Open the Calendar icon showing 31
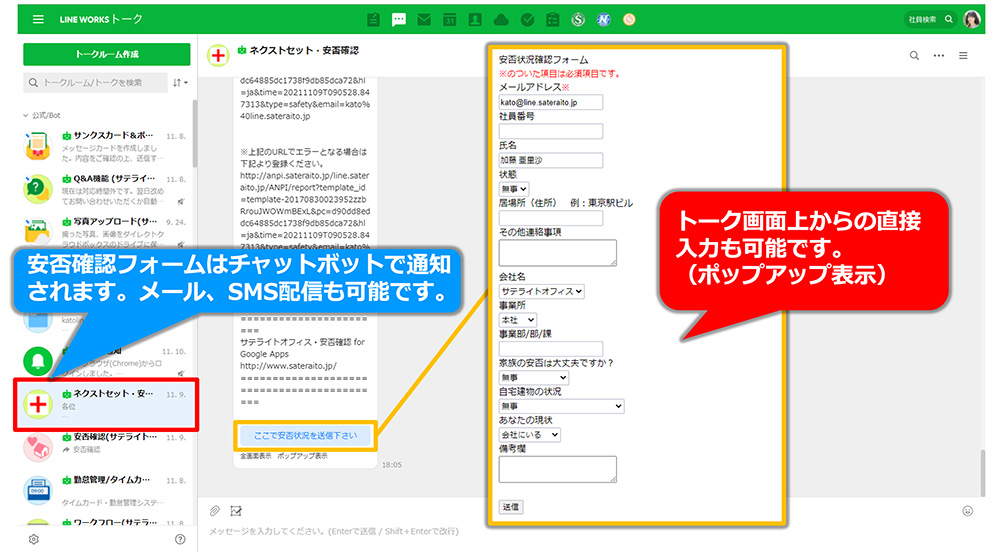Viewport: 1000px width, 560px height. pos(450,20)
